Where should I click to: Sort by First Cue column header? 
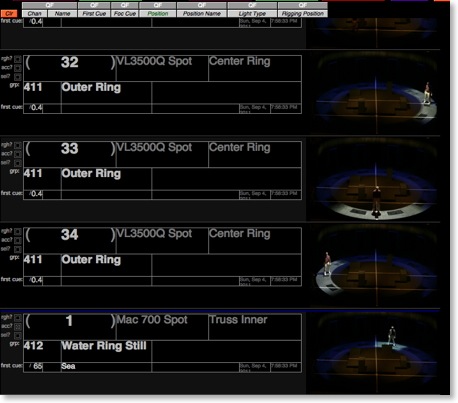pyautogui.click(x=94, y=13)
